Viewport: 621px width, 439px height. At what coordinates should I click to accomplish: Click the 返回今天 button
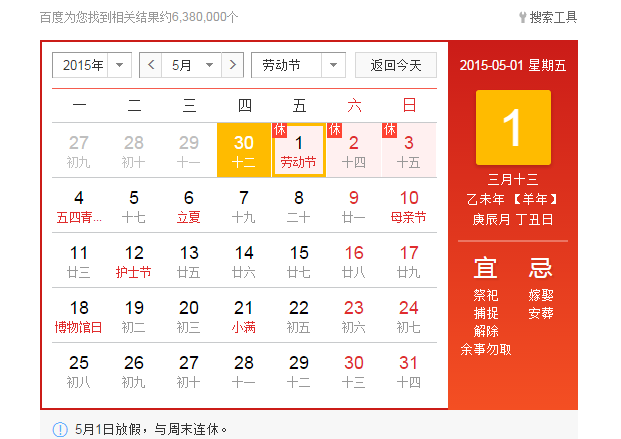click(x=396, y=65)
